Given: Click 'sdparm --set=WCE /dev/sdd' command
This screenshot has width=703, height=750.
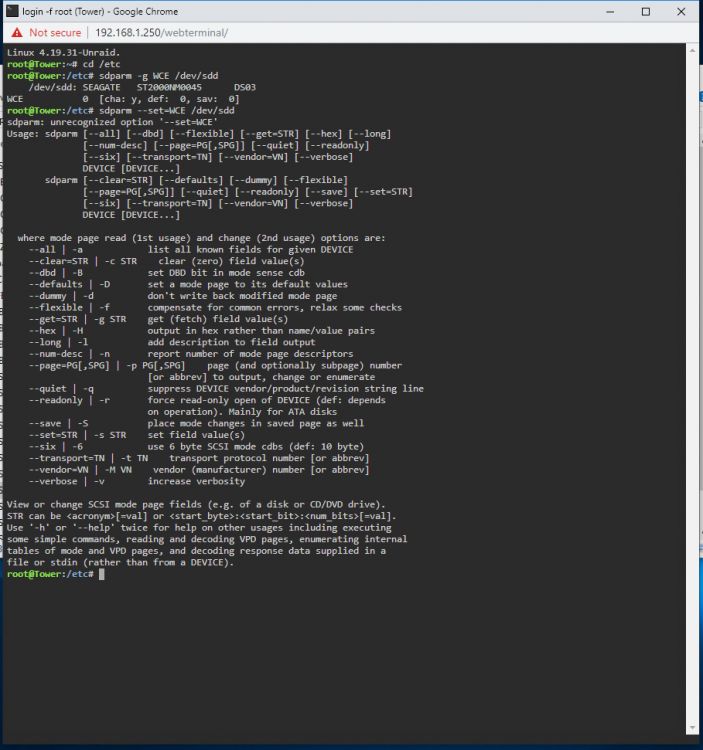Looking at the screenshot, I should (x=166, y=110).
